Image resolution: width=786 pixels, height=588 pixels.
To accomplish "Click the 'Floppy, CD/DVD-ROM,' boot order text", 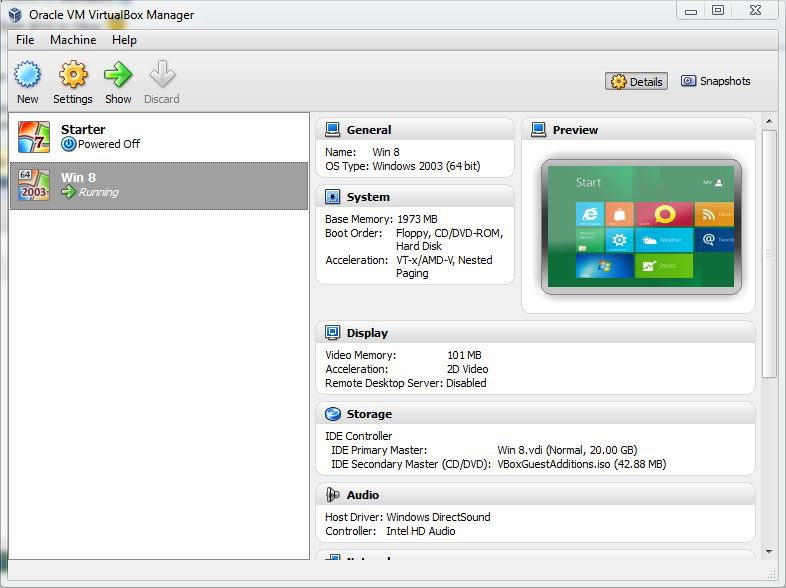I will pos(449,233).
